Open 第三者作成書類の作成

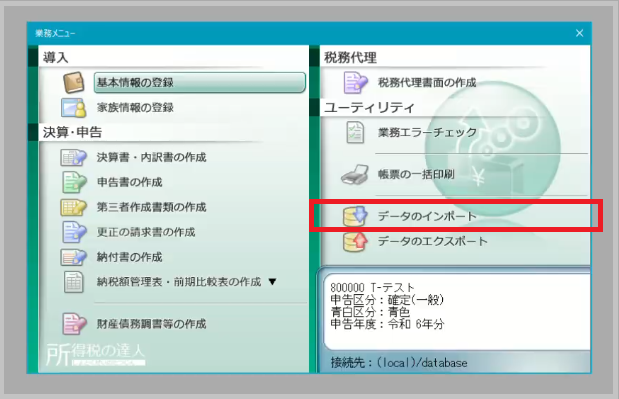[151, 207]
